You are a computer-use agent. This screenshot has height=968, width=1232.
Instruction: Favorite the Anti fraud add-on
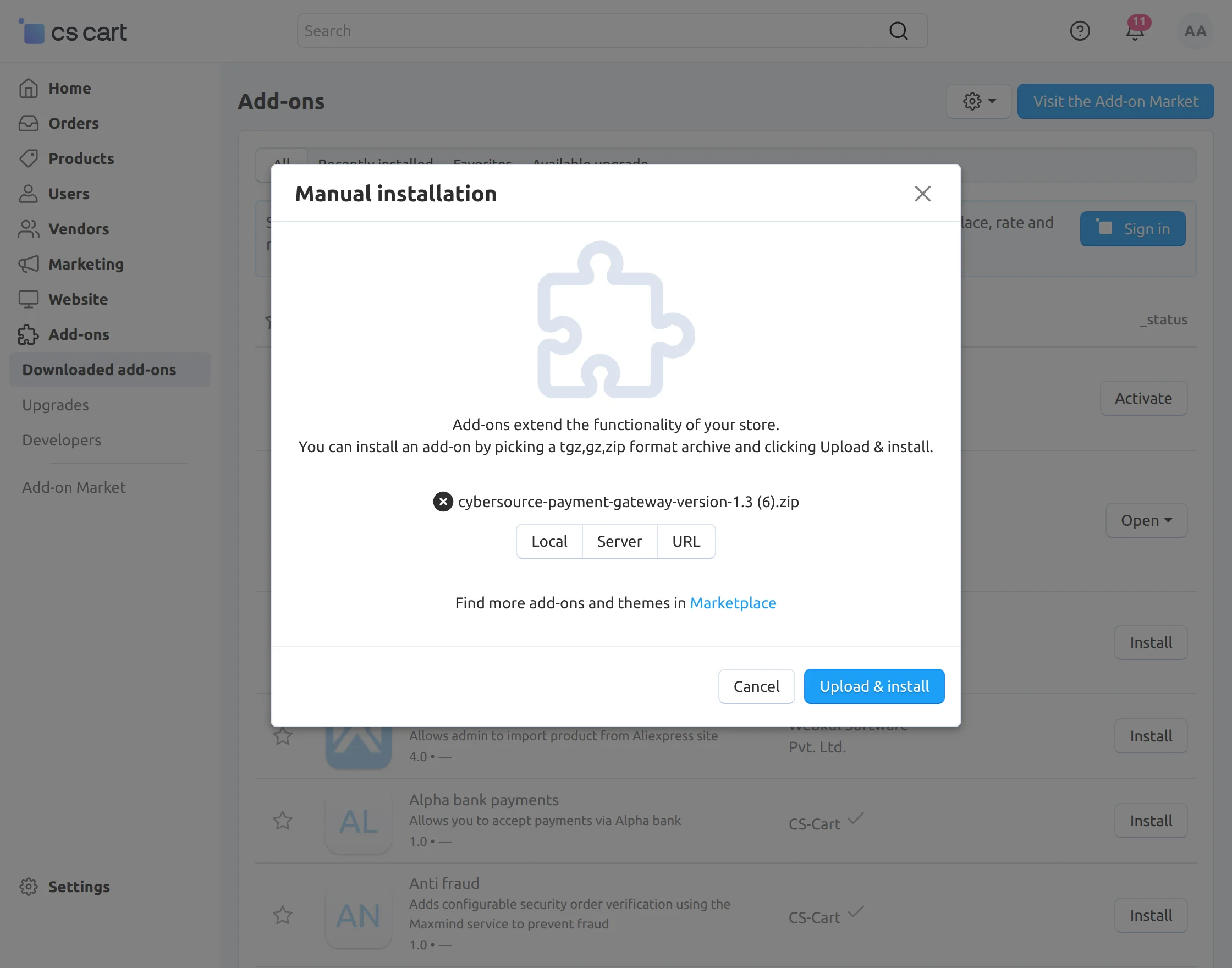click(x=283, y=915)
